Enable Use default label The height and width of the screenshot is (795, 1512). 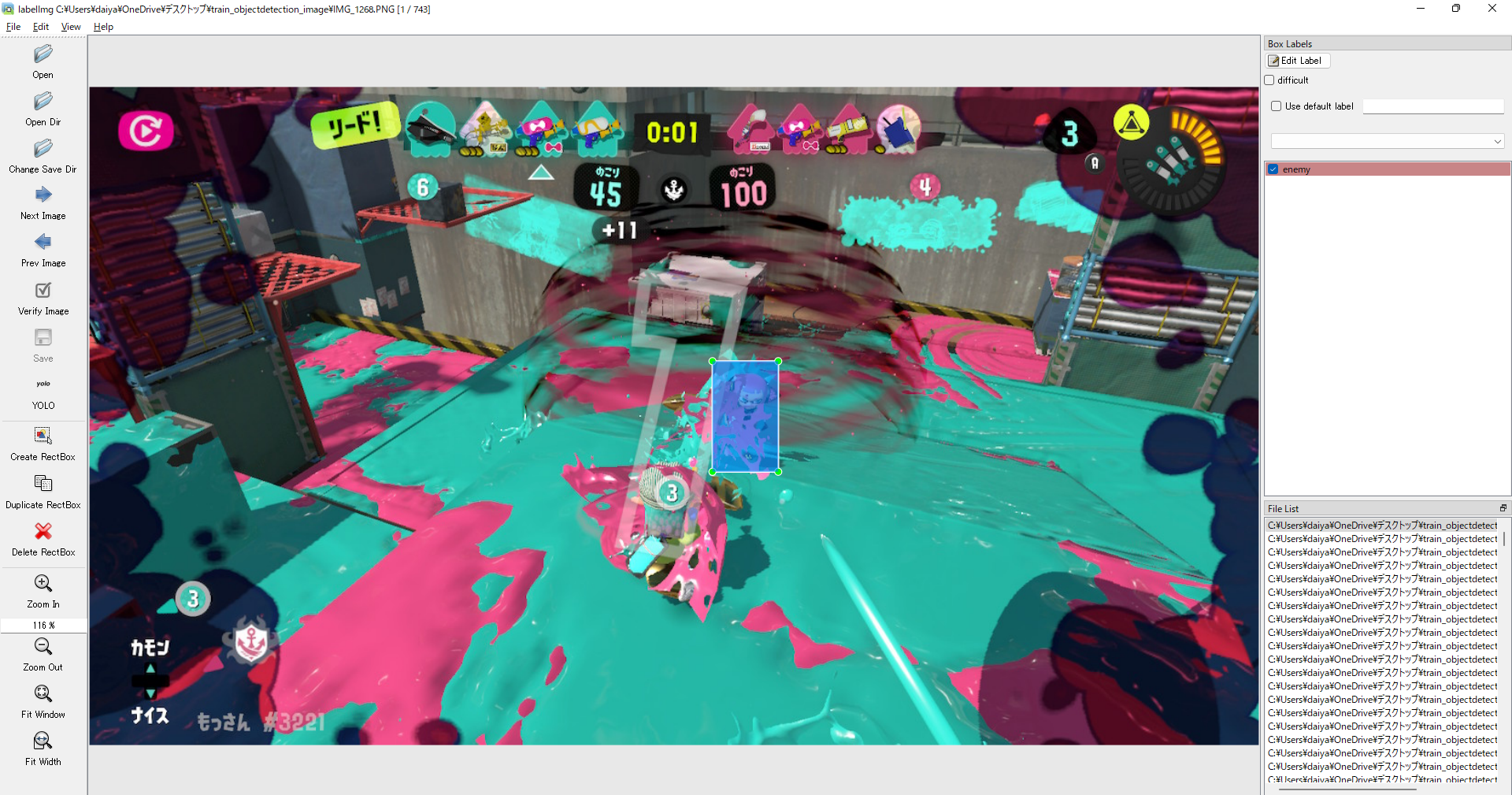pos(1276,106)
